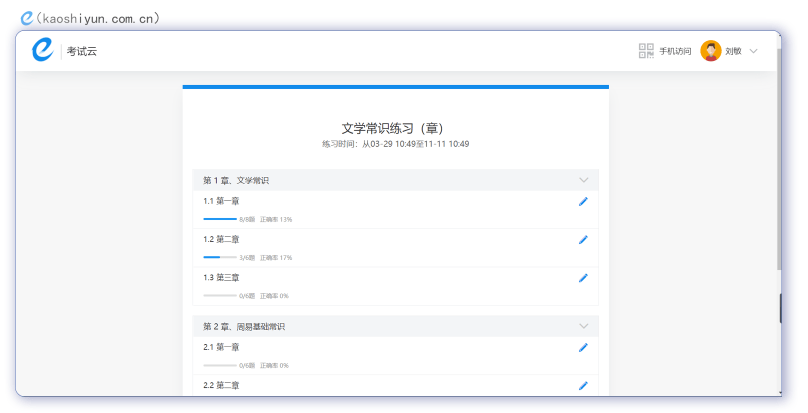
Task: Click the 考试云 header text
Action: click(x=82, y=51)
